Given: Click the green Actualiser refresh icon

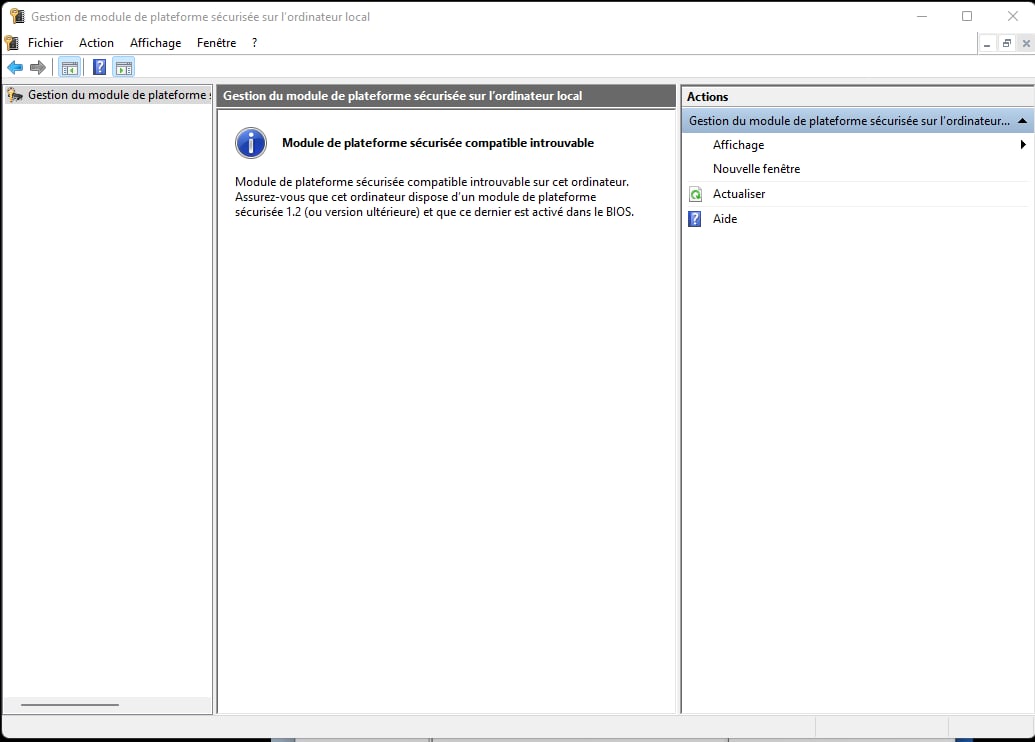Looking at the screenshot, I should point(695,194).
